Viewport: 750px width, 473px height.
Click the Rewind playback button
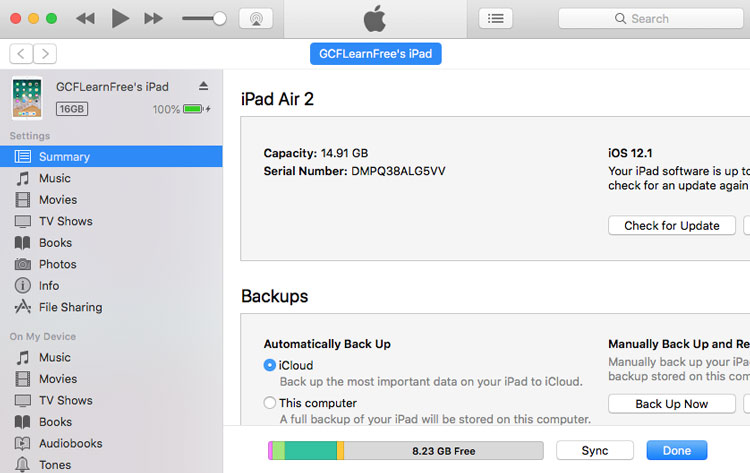click(x=86, y=19)
